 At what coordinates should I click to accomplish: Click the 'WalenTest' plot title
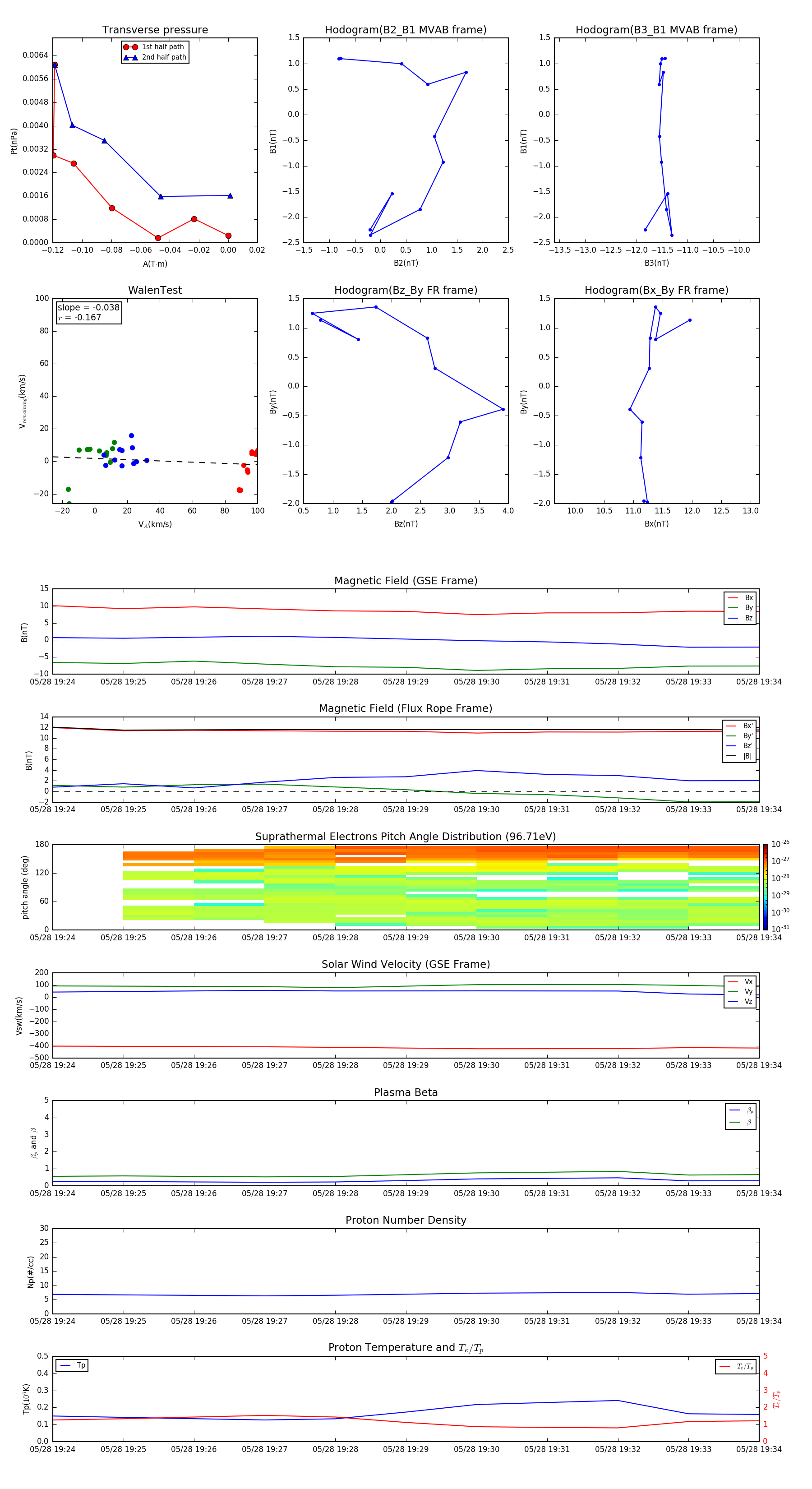[x=155, y=290]
